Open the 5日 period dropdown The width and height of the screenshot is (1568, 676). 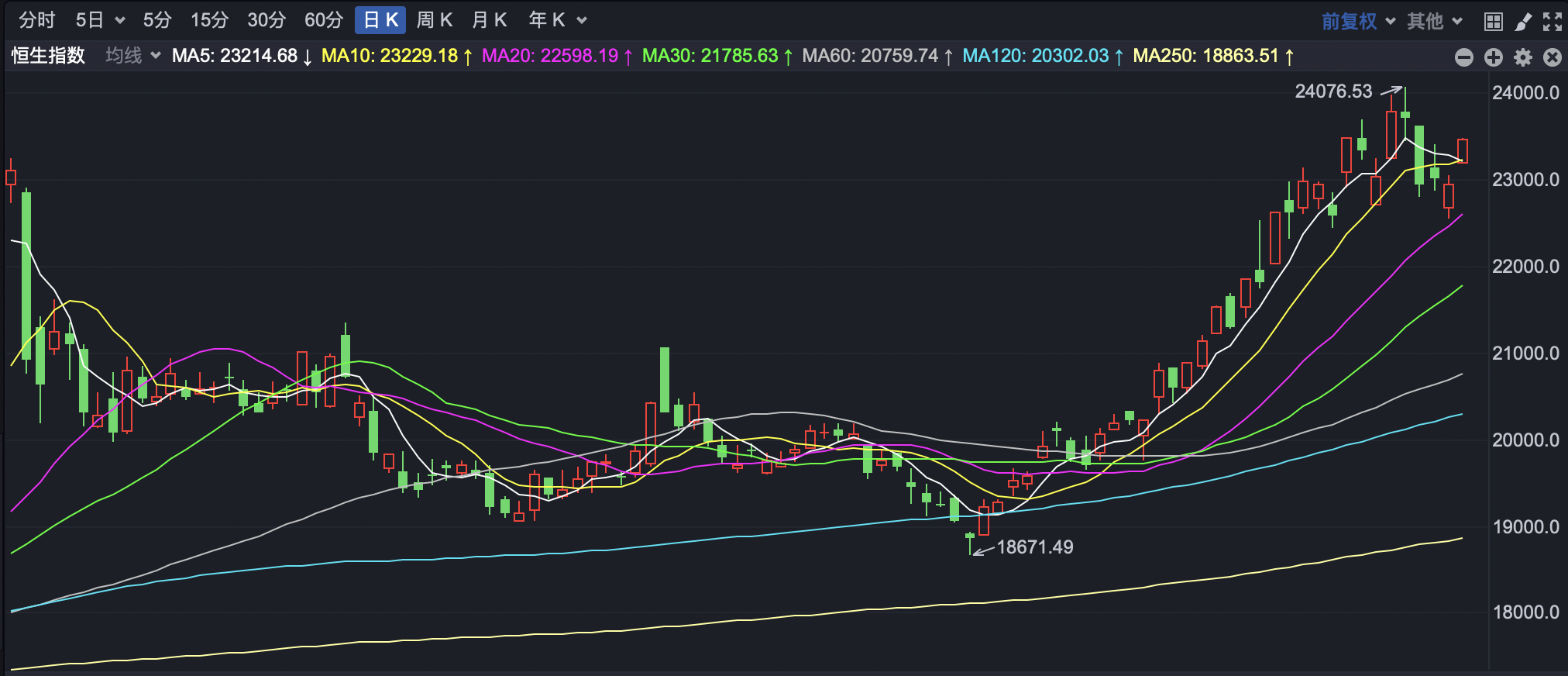(100, 20)
